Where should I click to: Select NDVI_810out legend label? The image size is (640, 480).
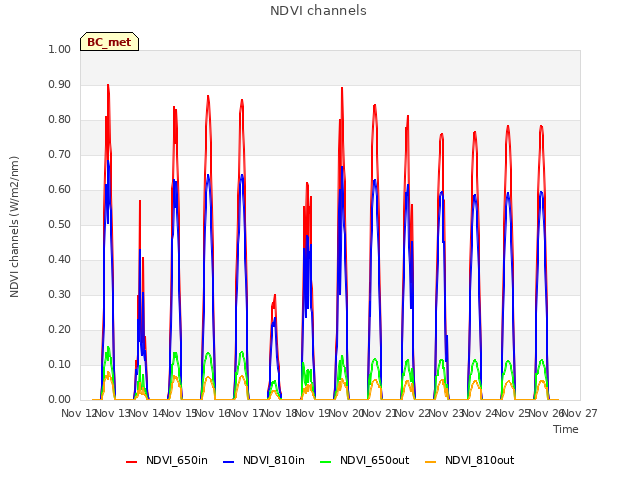click(x=480, y=460)
